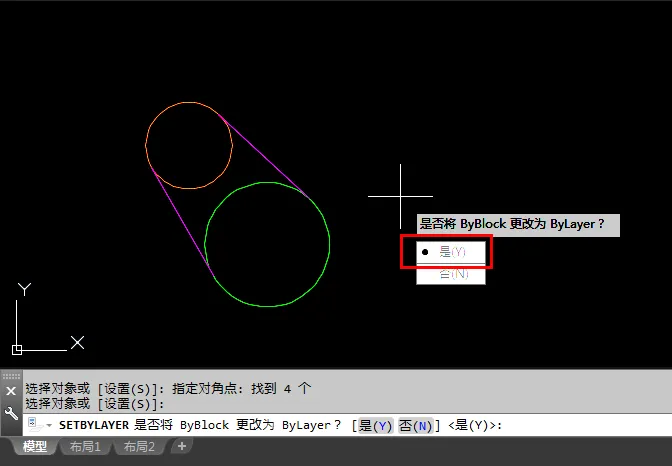
Task: Open the 布局1 layout tab
Action: point(85,447)
